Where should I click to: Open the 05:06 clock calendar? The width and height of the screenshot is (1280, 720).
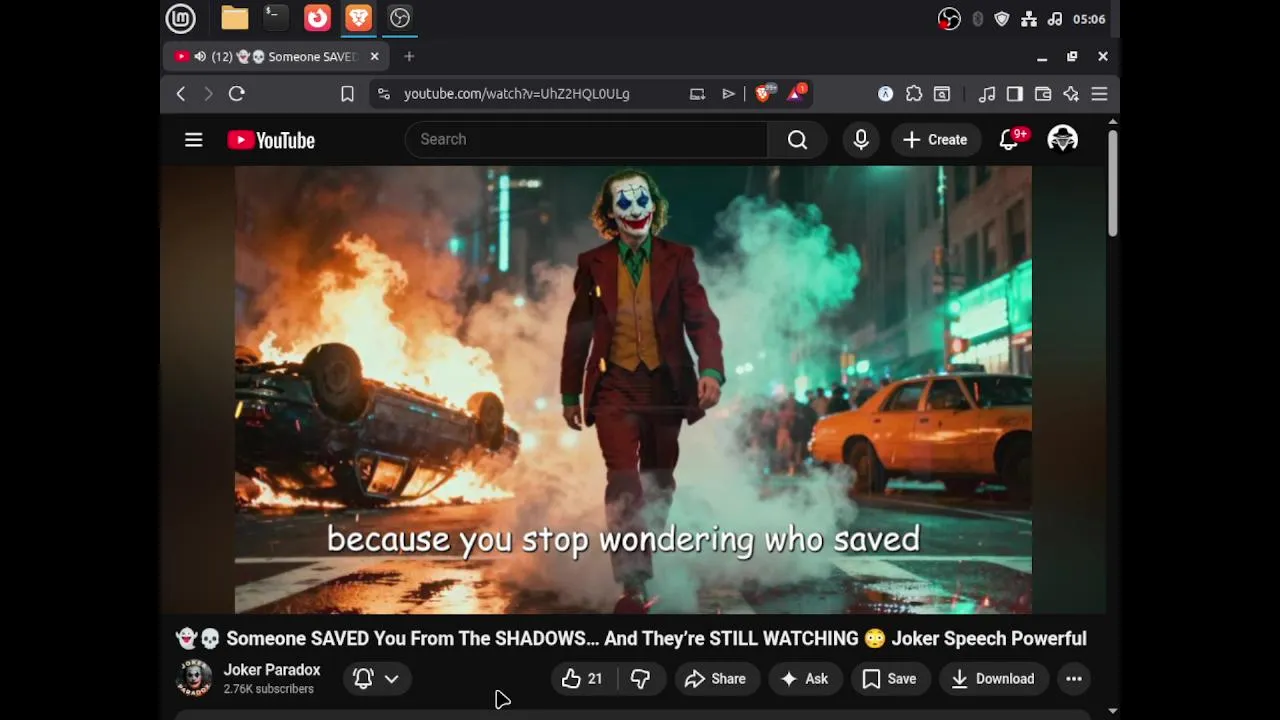coord(1089,19)
